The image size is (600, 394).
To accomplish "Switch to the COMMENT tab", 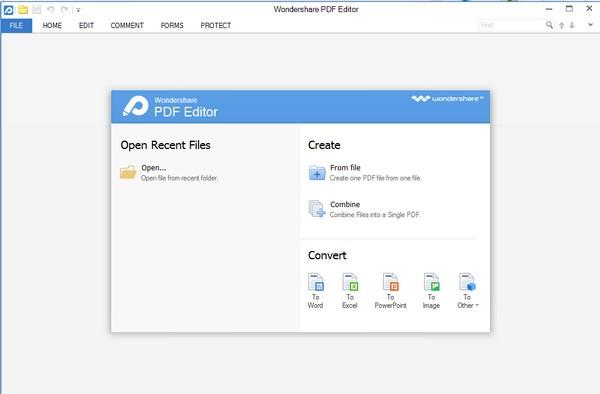I will click(127, 25).
